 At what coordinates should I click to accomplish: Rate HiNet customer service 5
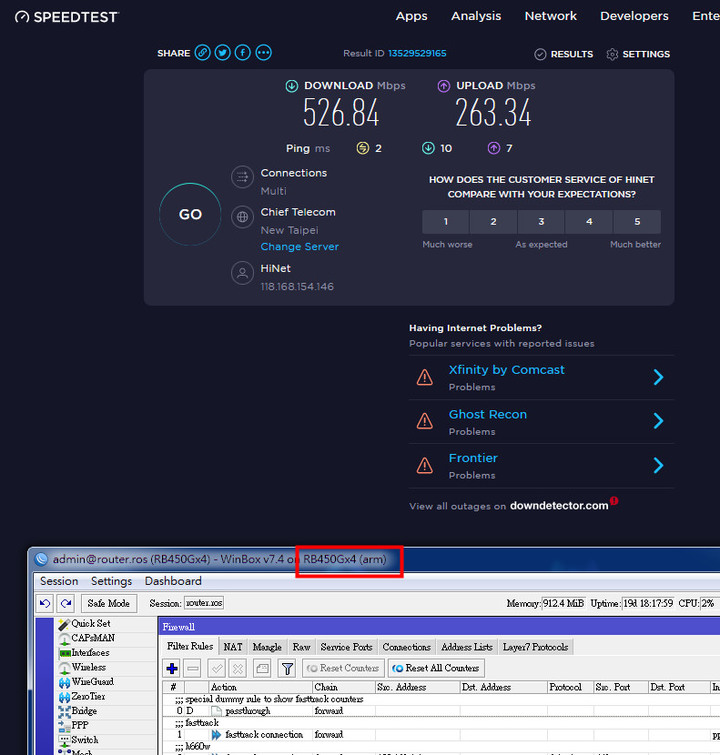pos(637,221)
